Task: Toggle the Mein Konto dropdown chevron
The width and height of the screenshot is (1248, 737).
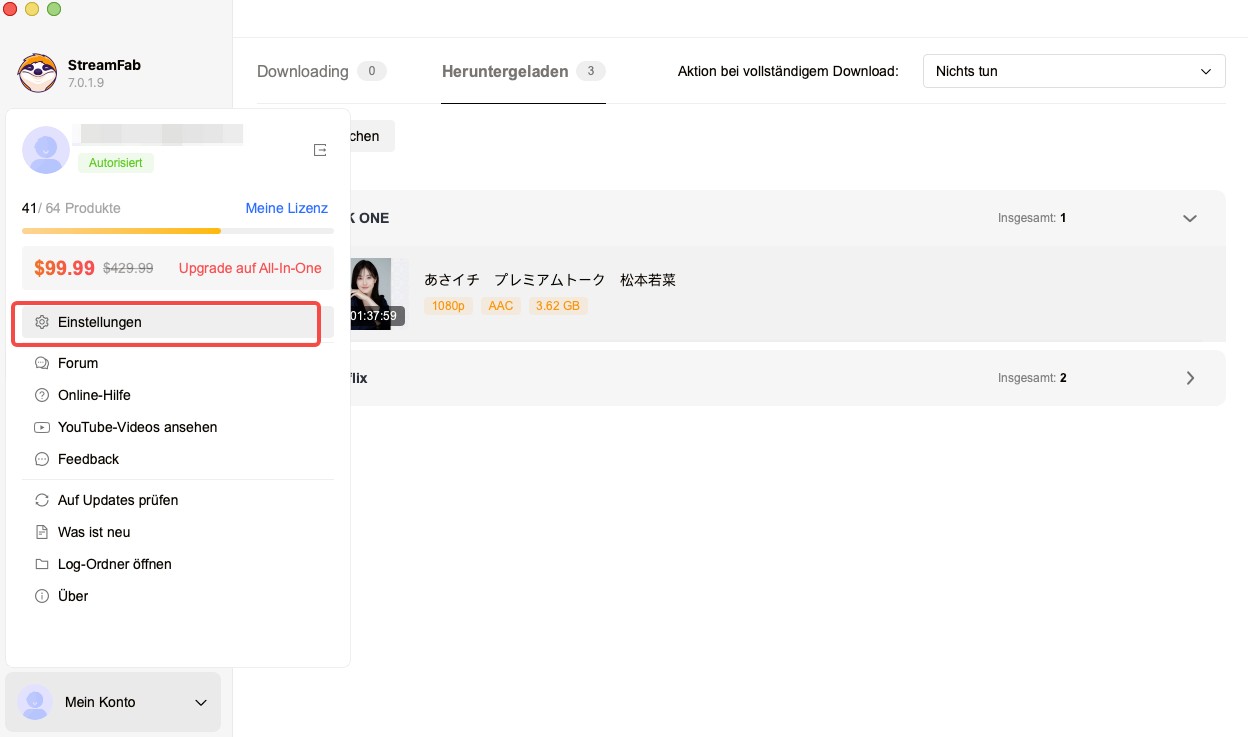Action: point(201,703)
